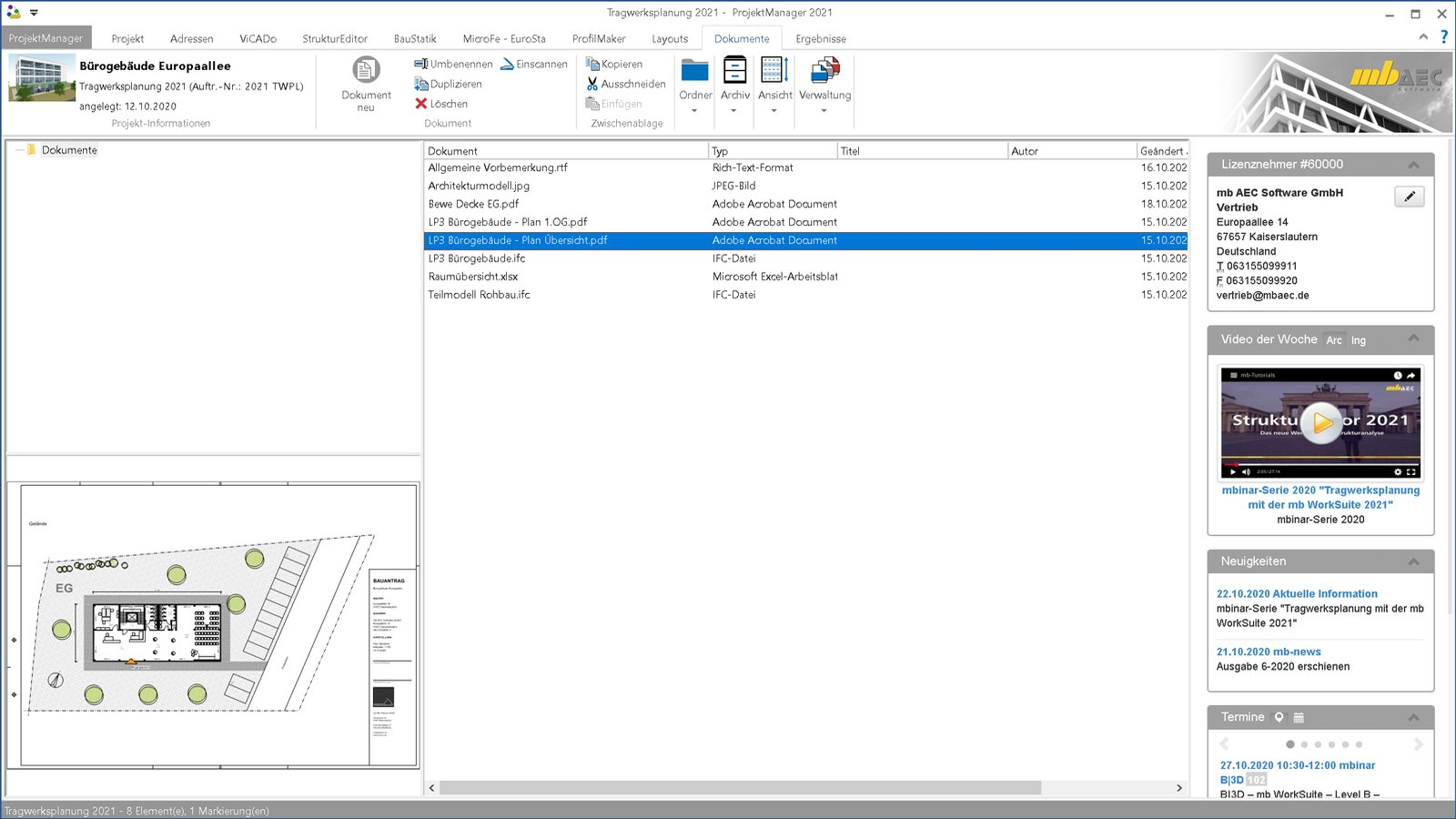Collapse the Neuigkeiten panel
The width and height of the screenshot is (1456, 819).
[1413, 561]
